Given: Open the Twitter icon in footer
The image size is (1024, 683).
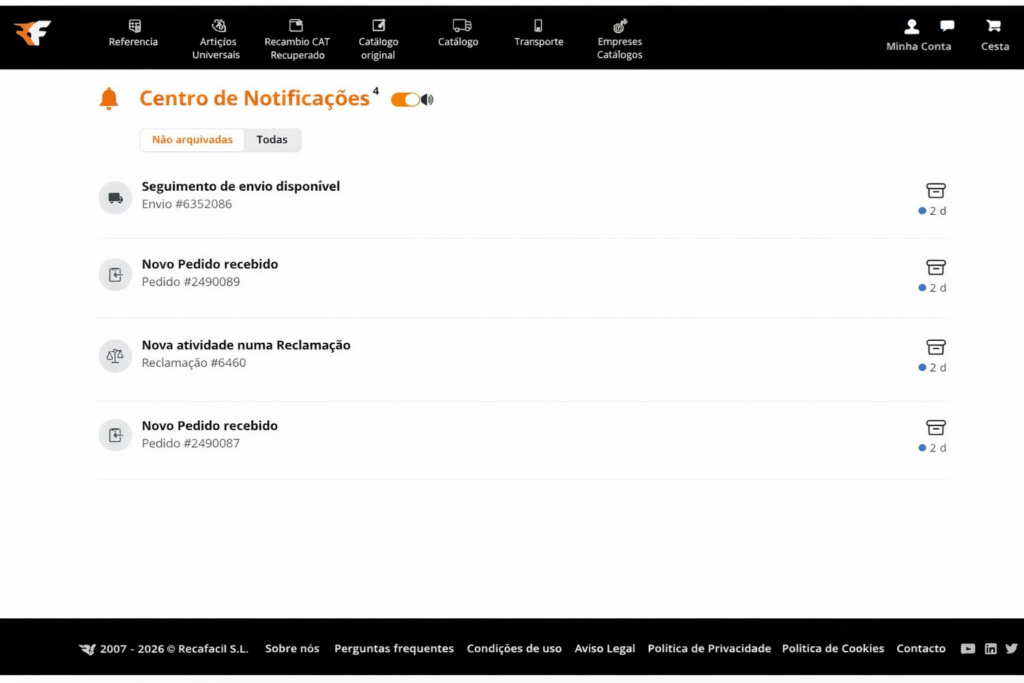Looking at the screenshot, I should (1011, 649).
